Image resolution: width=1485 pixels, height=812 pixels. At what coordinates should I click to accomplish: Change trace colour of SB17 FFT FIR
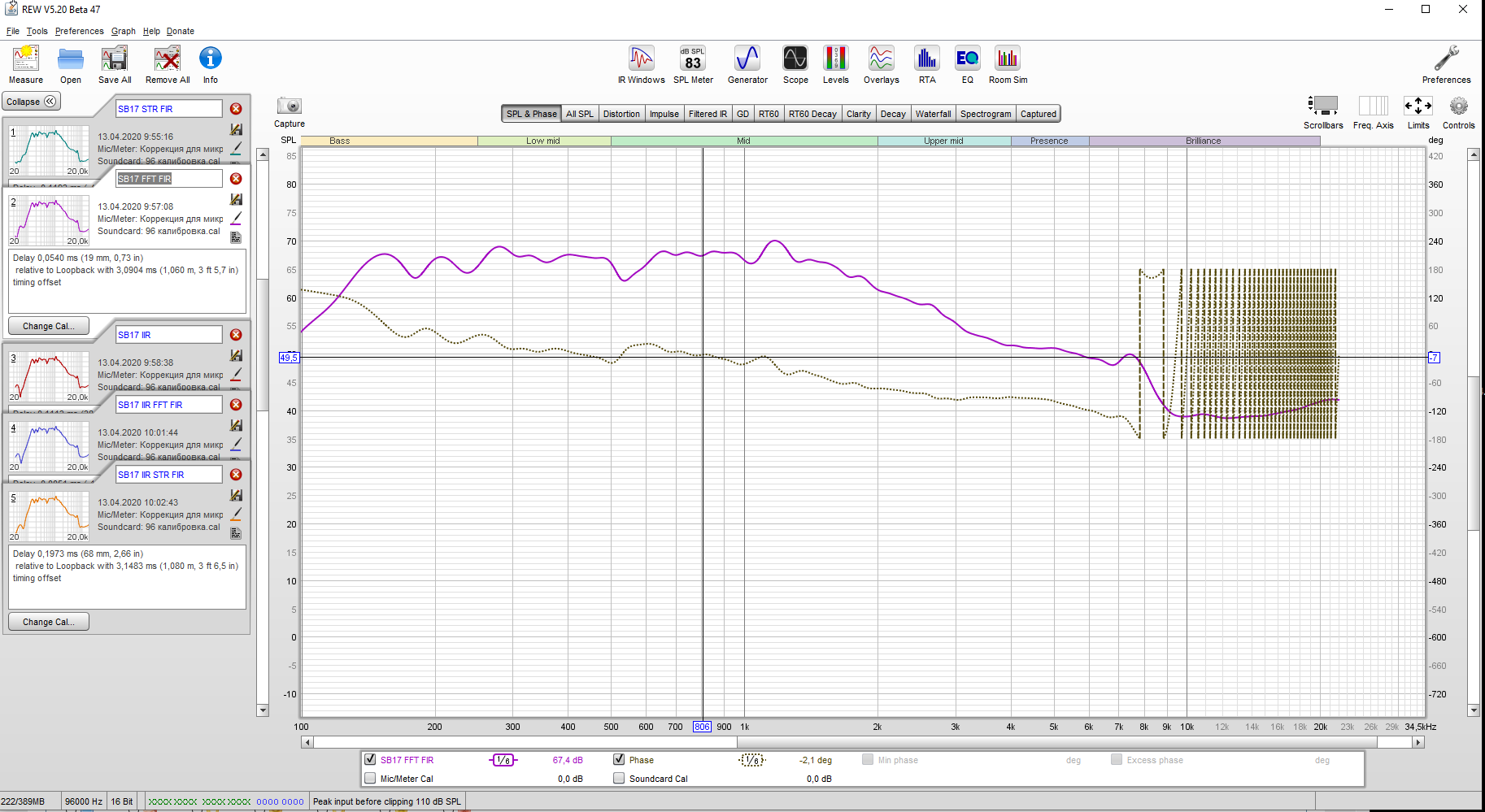pyautogui.click(x=236, y=219)
